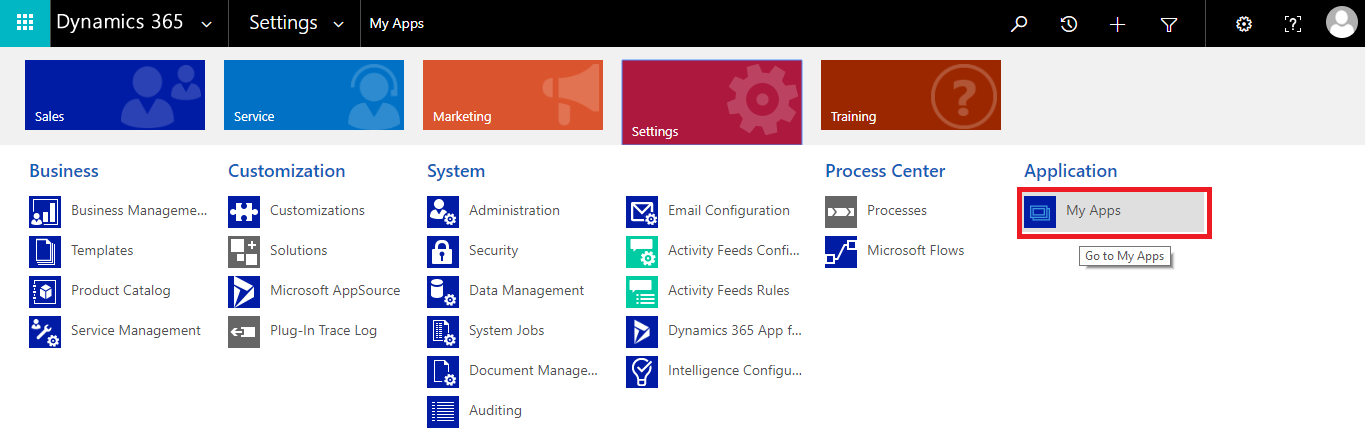Image resolution: width=1365 pixels, height=444 pixels.
Task: Open the Sales tile
Action: 115,95
